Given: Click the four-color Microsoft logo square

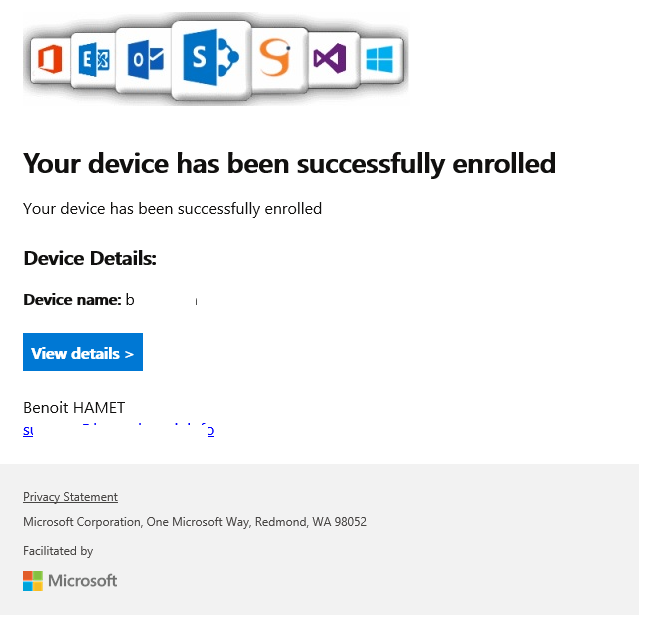Looking at the screenshot, I should [33, 581].
